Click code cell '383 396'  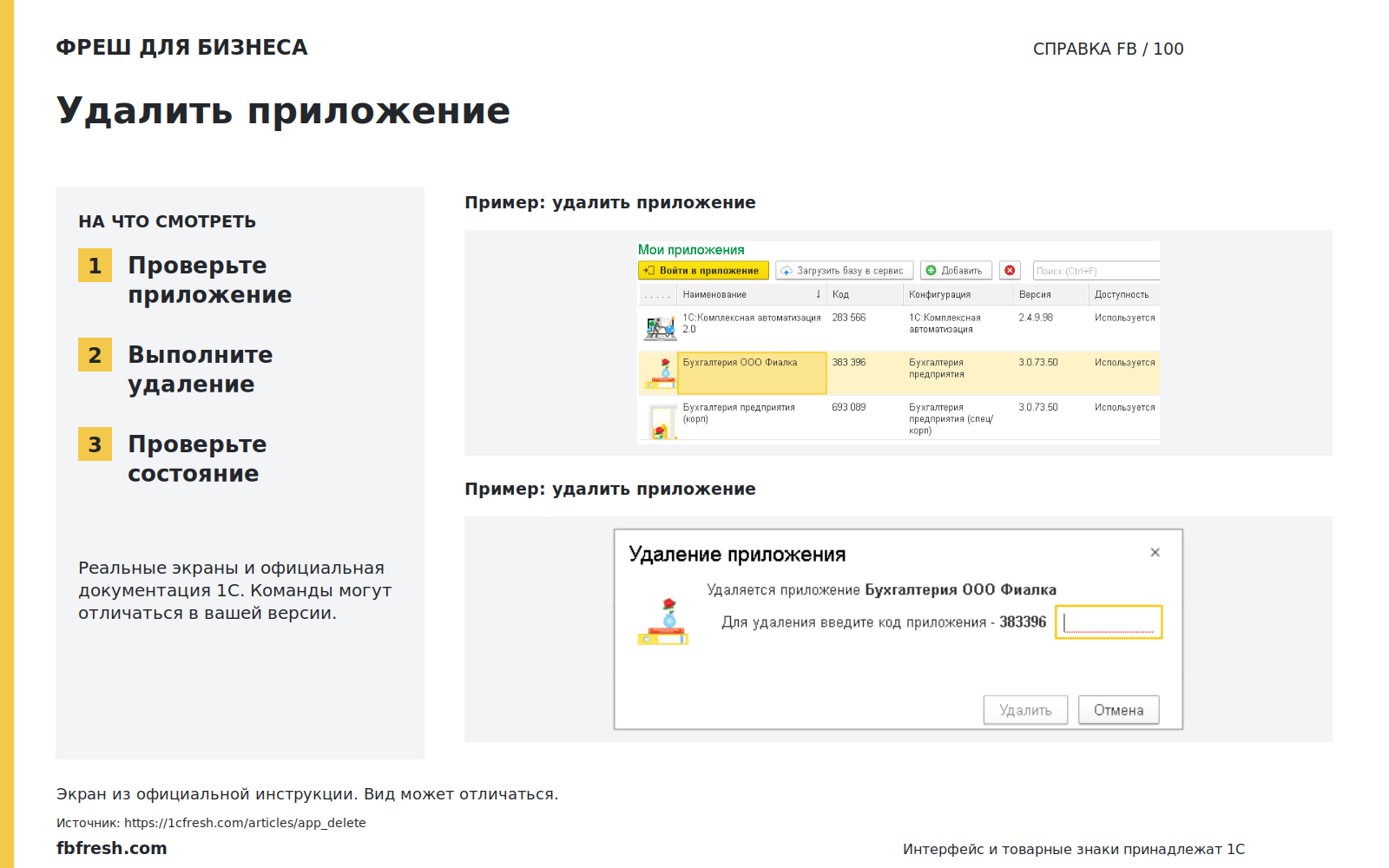[849, 363]
